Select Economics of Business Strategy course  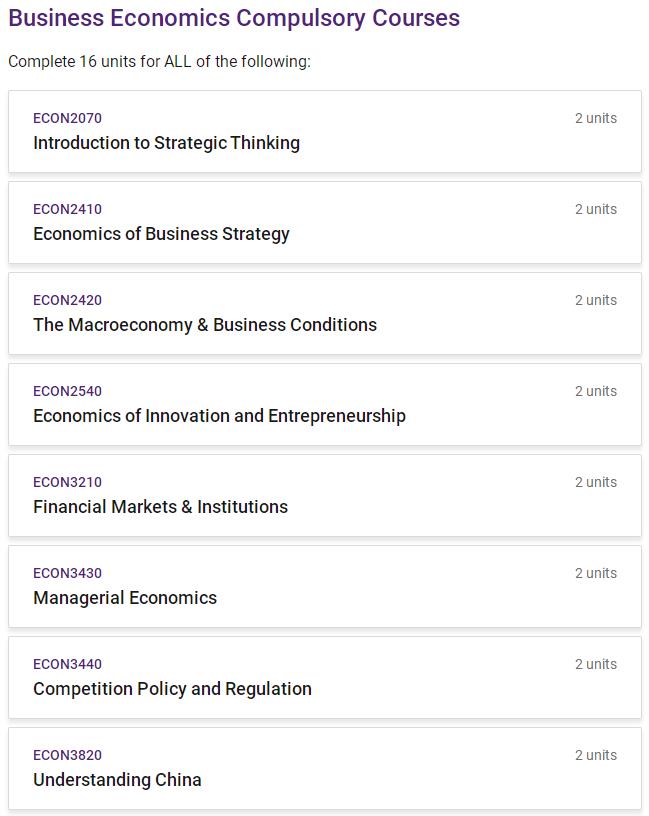coord(161,234)
